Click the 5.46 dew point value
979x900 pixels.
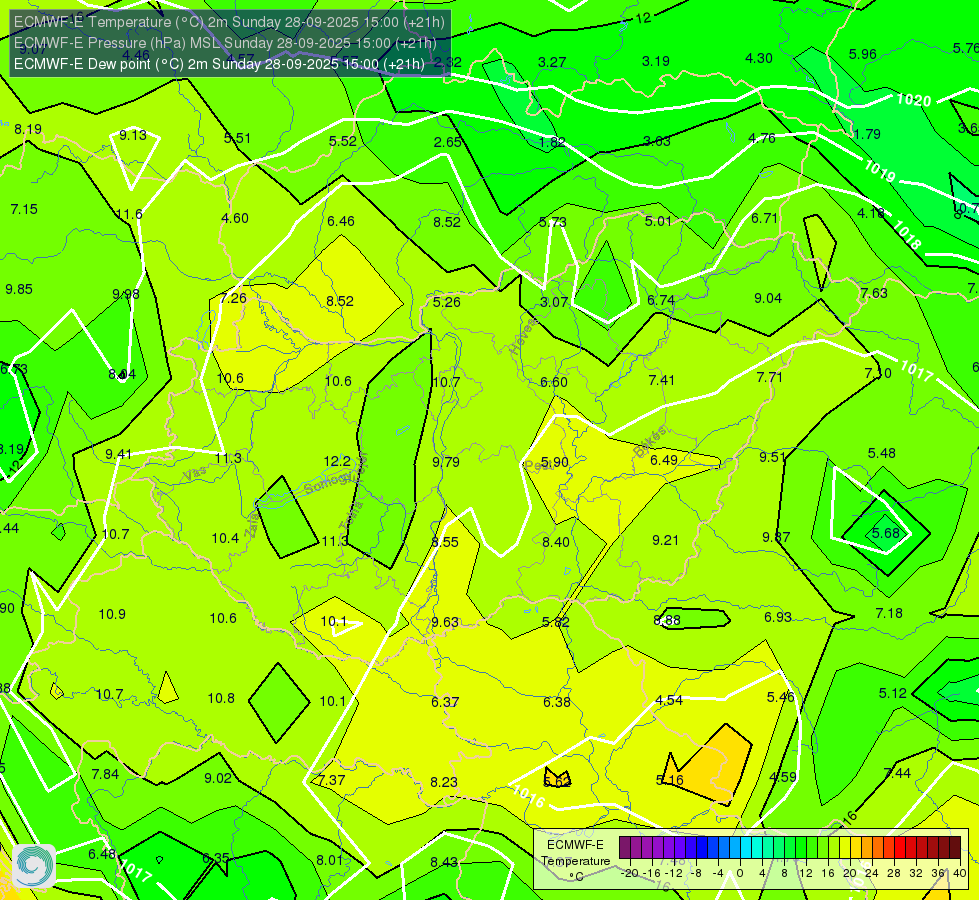(780, 696)
